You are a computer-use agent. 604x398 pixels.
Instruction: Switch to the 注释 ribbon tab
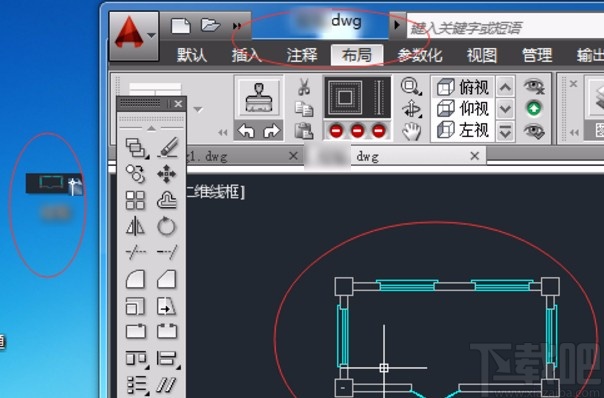coord(302,55)
